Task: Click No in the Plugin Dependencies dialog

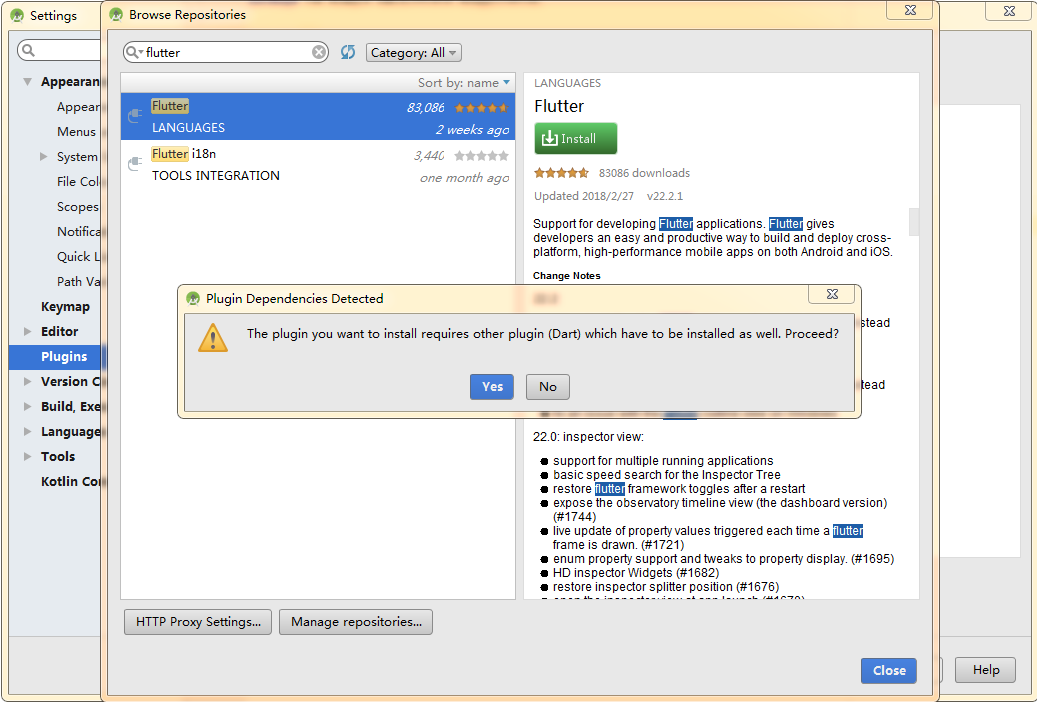Action: click(548, 387)
